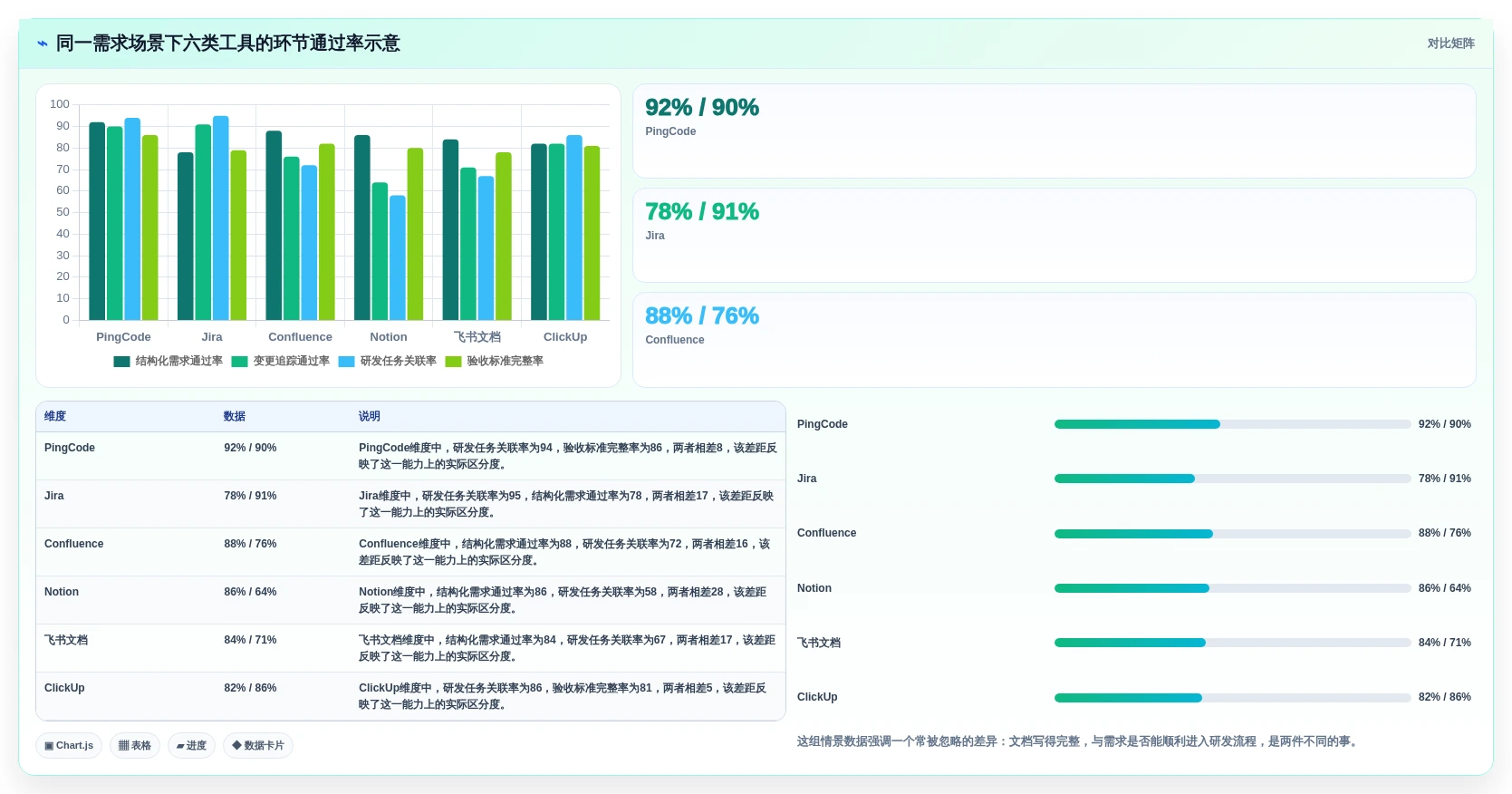Click the 进度 tag chip
1512x794 pixels.
tap(191, 746)
